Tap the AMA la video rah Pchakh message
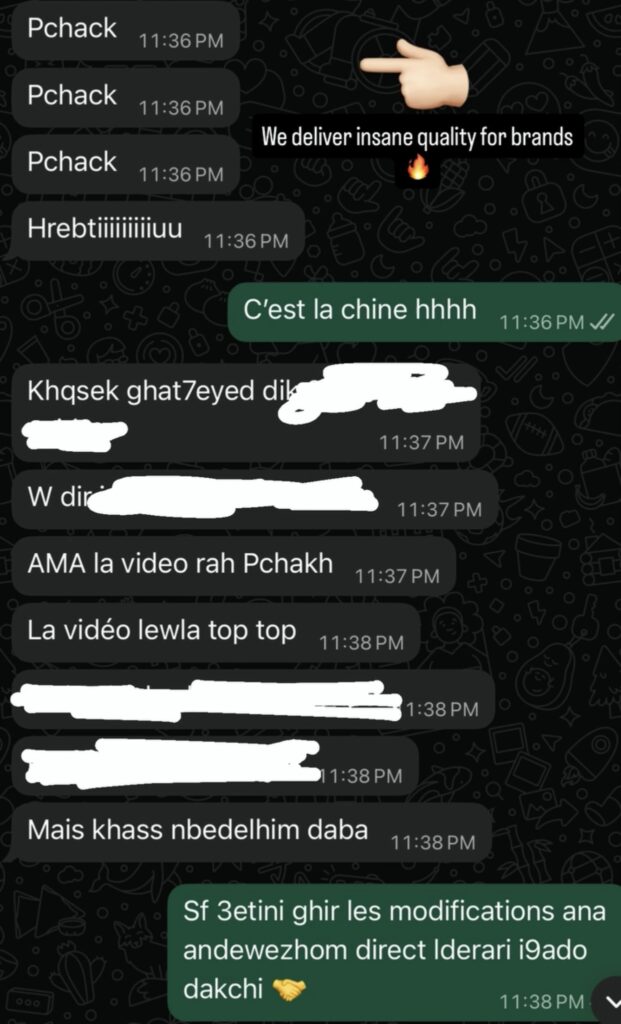The width and height of the screenshot is (621, 1024). pos(234,566)
